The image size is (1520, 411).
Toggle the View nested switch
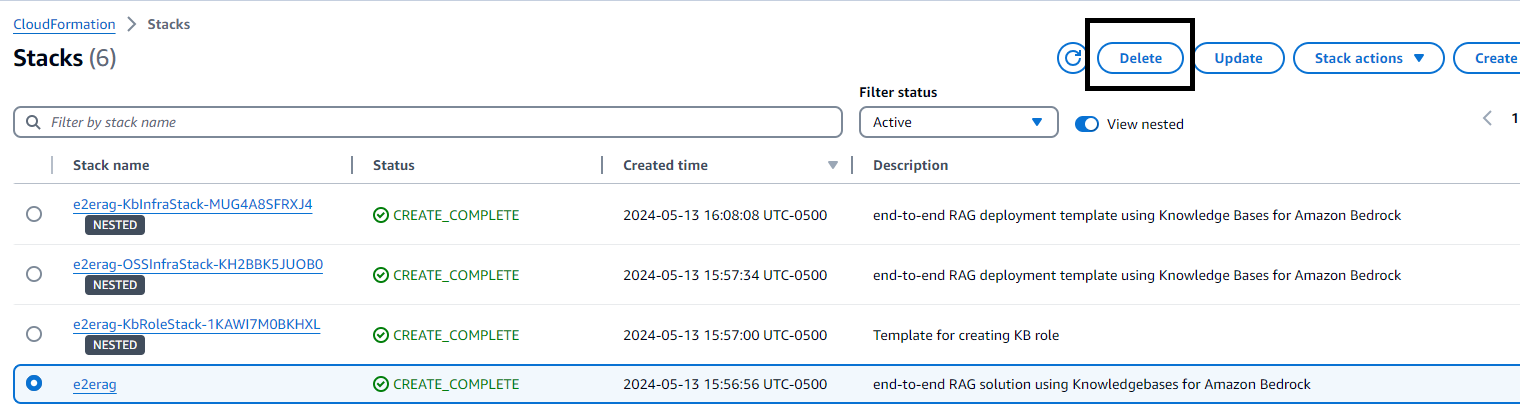[1087, 124]
